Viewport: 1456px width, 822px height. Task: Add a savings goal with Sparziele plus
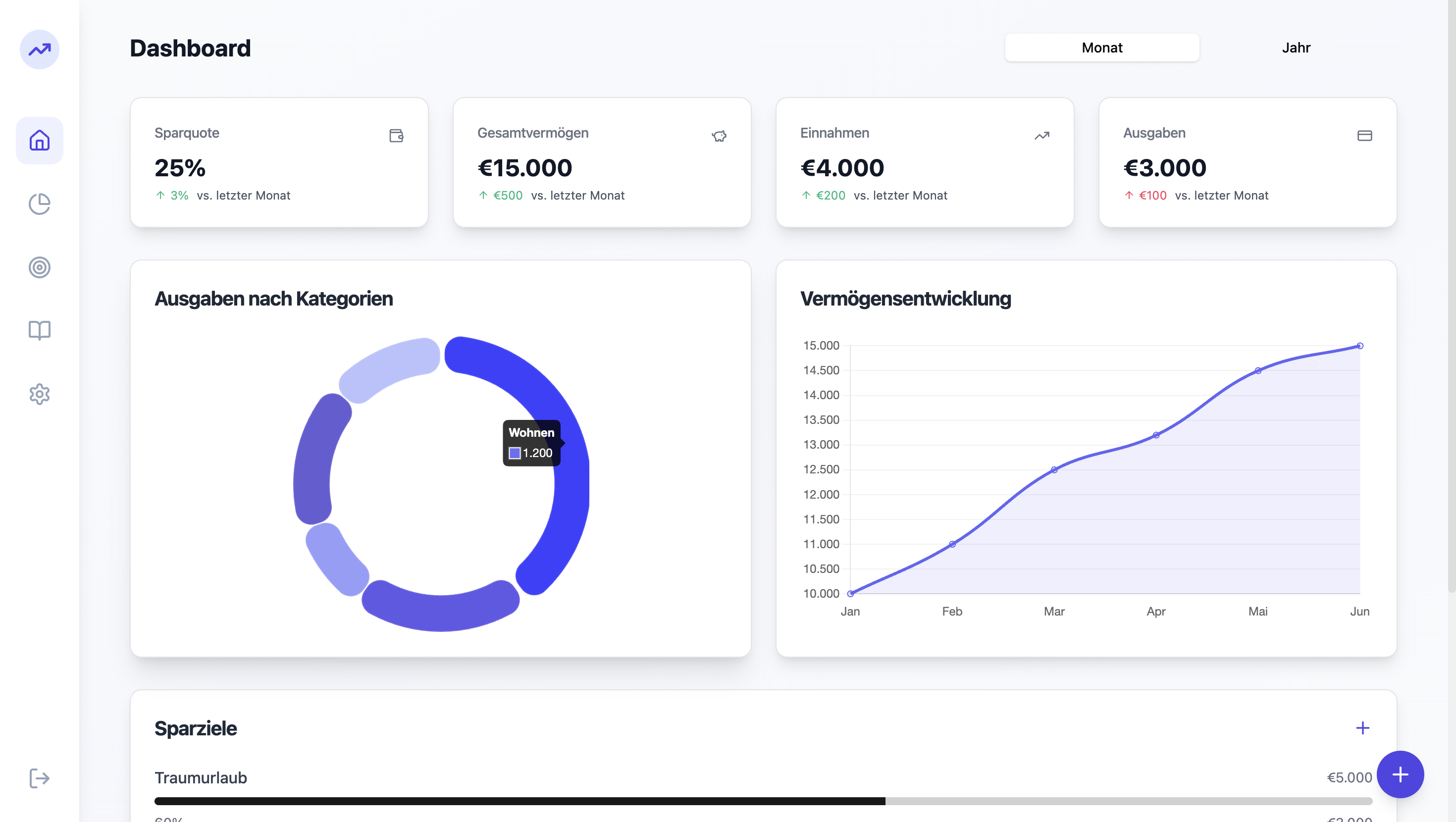[x=1363, y=727]
